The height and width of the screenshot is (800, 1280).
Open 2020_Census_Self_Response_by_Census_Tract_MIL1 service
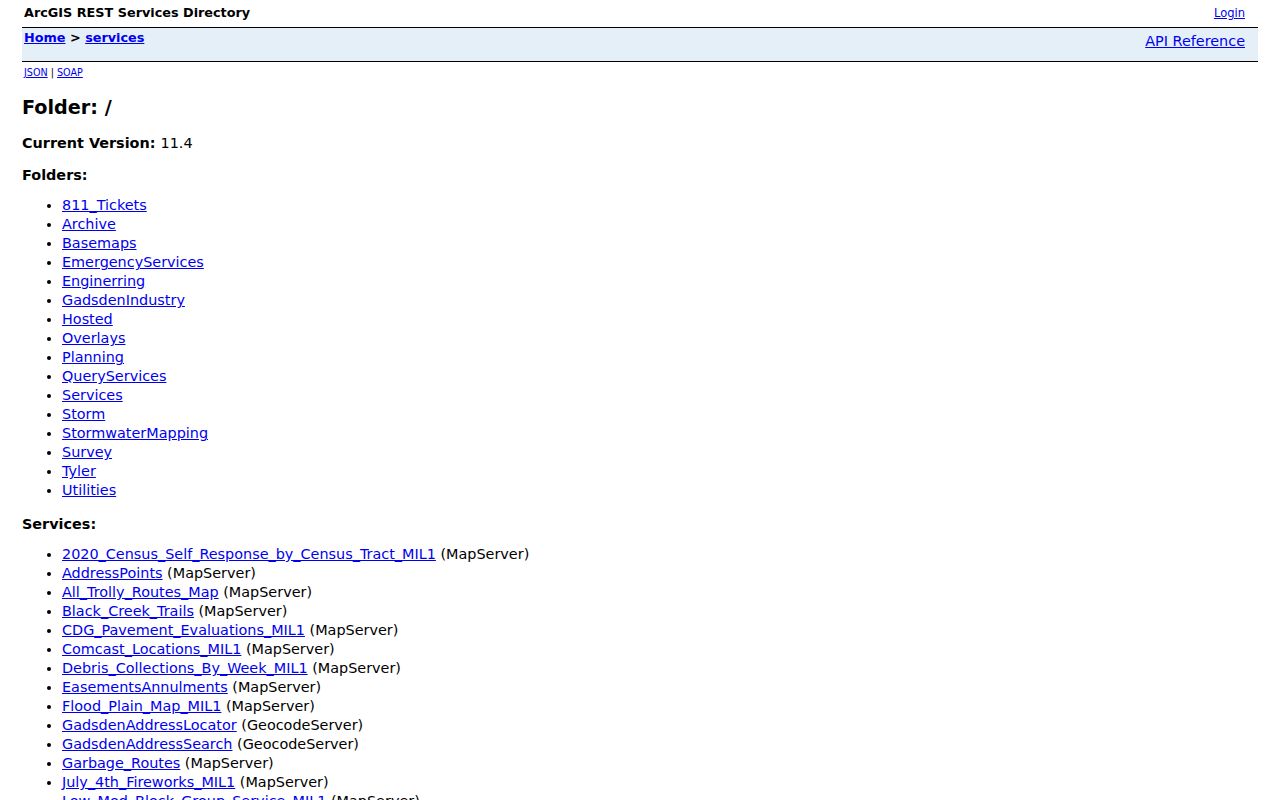(249, 554)
